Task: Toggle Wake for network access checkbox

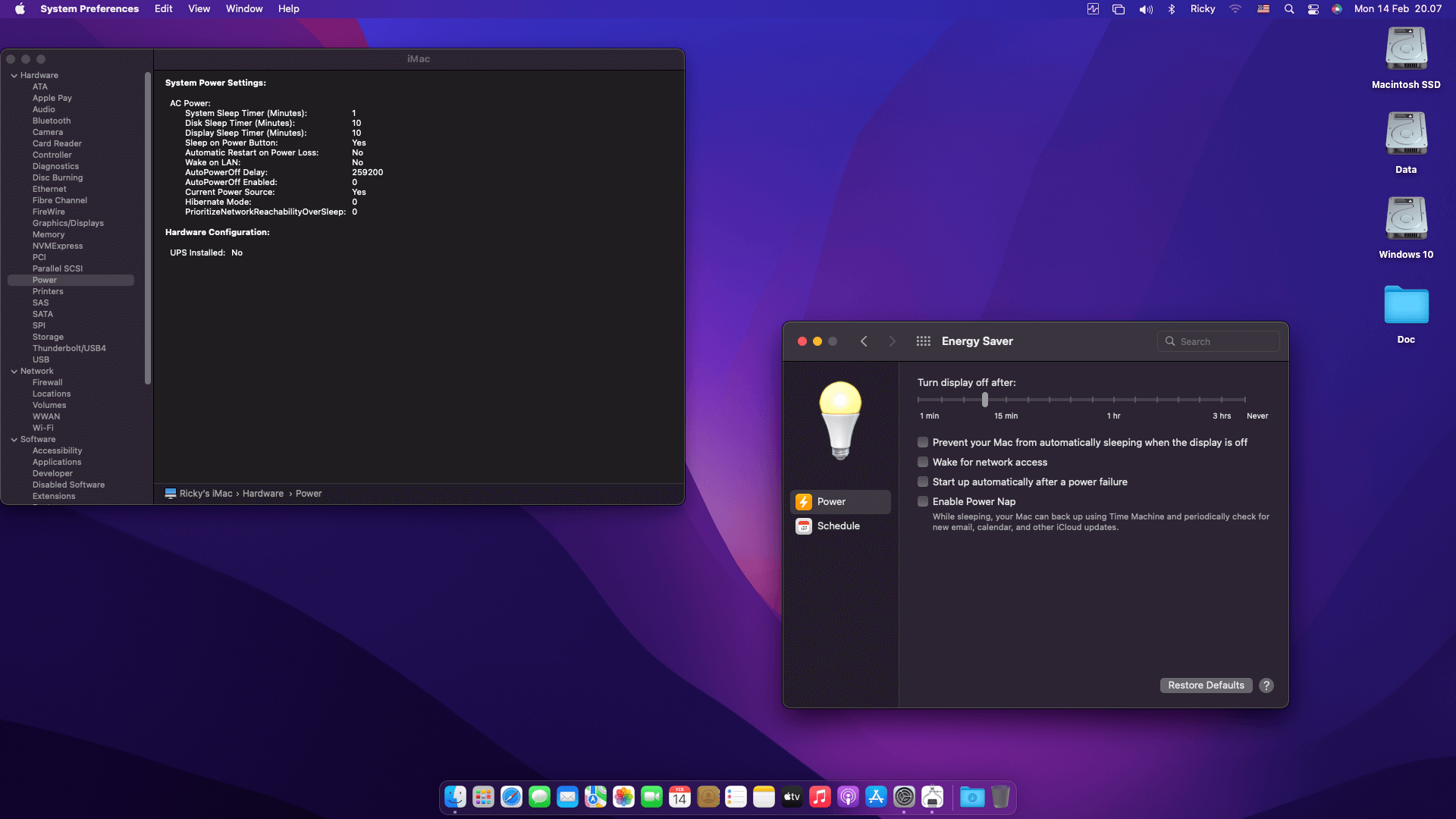Action: click(923, 462)
